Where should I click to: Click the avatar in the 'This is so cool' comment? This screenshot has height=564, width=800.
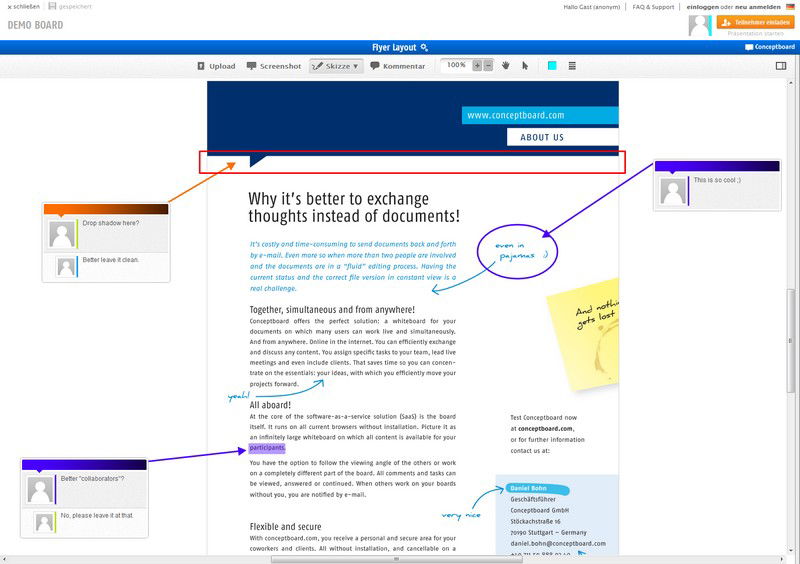(x=673, y=191)
